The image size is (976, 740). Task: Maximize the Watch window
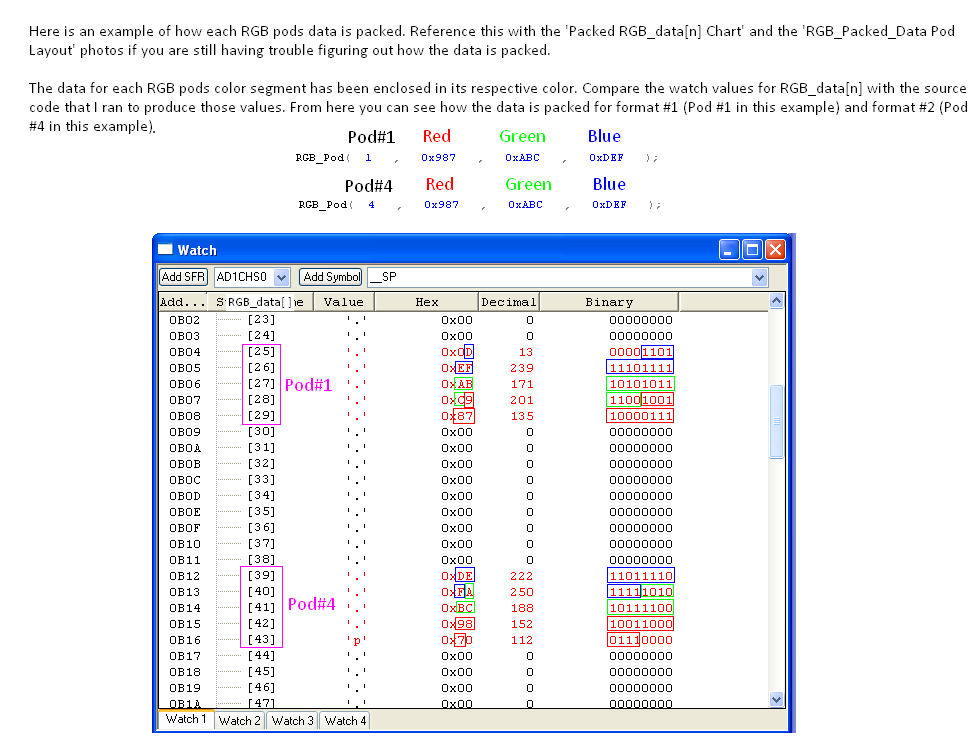pyautogui.click(x=752, y=250)
